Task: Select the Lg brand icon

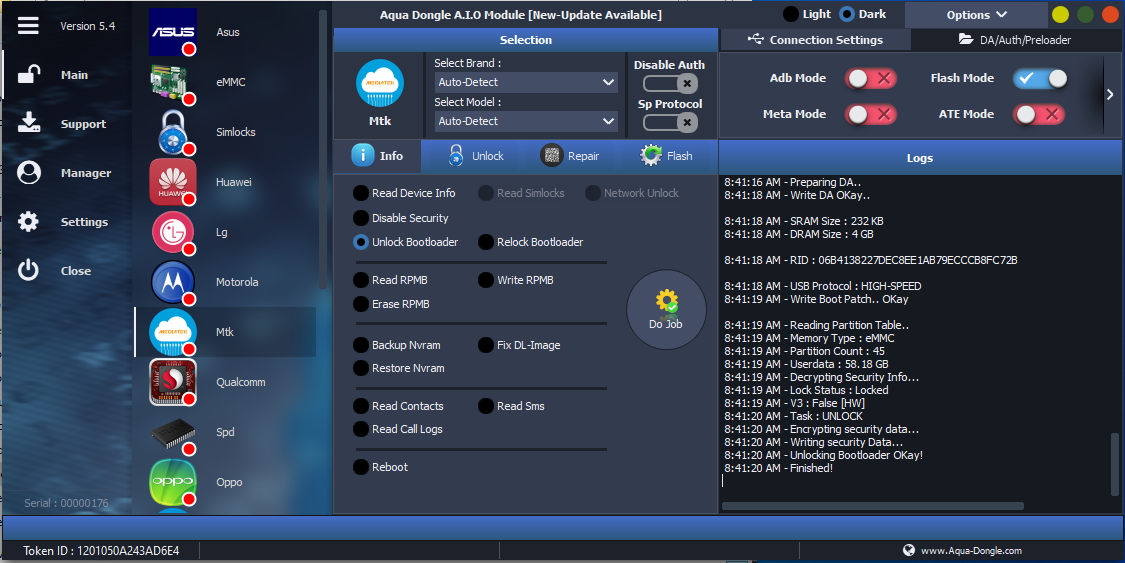Action: pos(173,232)
